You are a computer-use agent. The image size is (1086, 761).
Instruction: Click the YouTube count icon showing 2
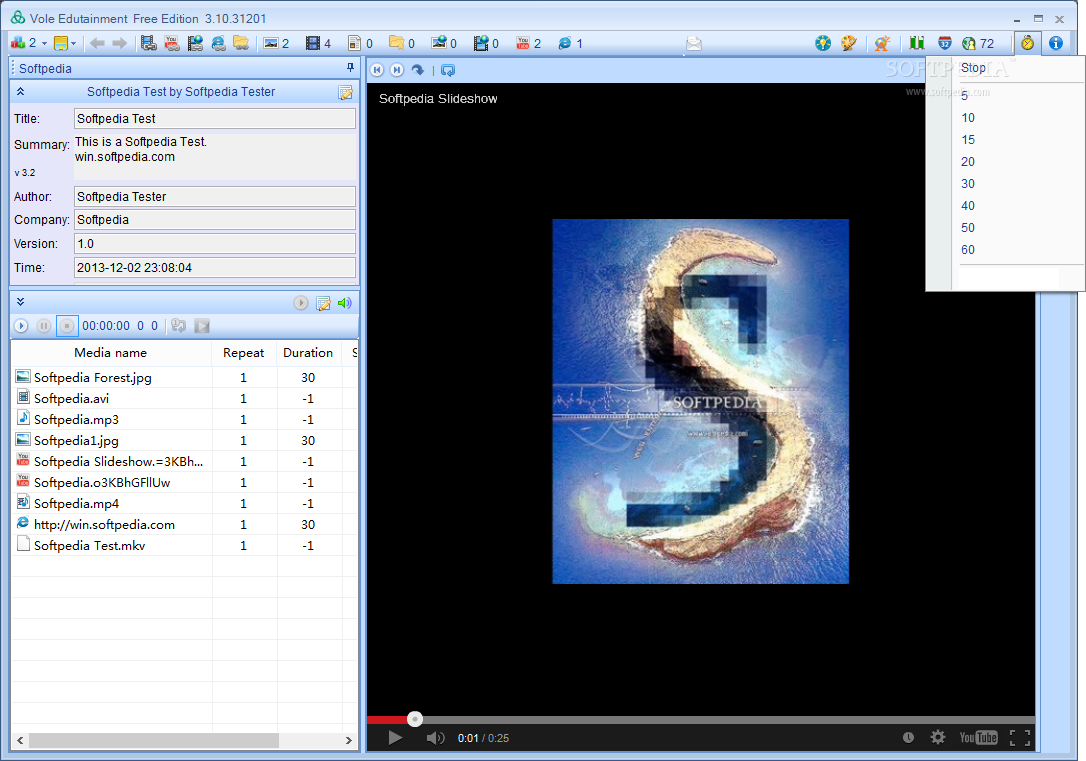[523, 43]
